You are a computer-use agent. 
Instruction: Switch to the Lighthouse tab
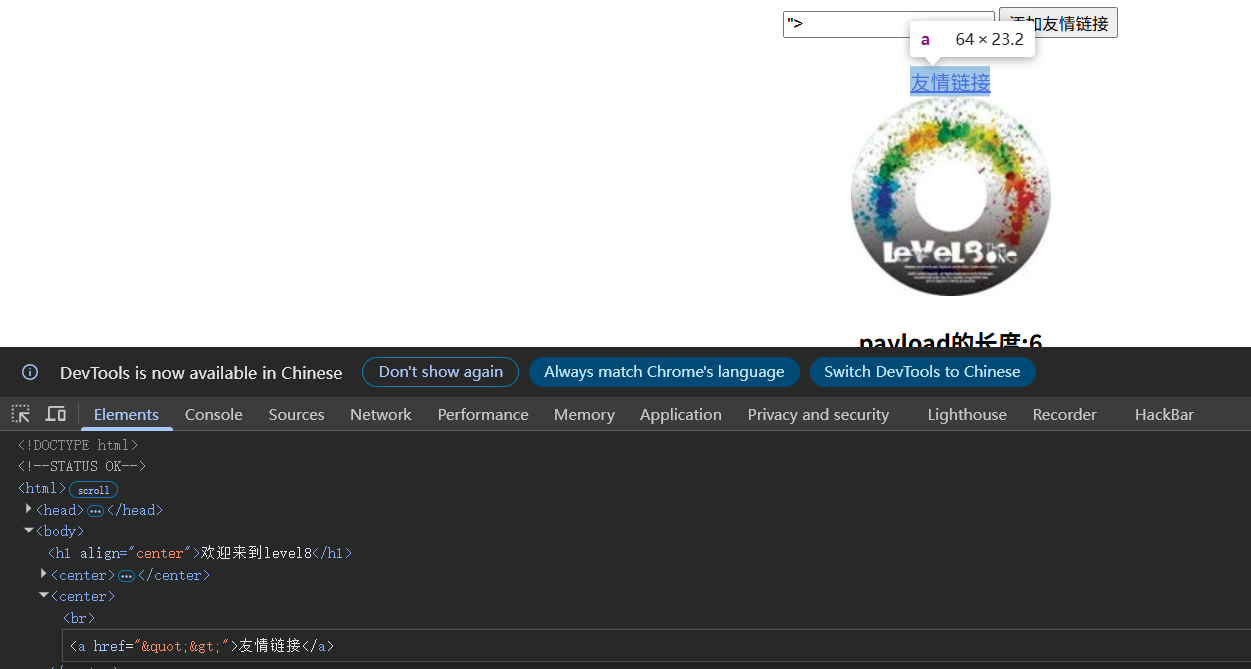[x=967, y=414]
